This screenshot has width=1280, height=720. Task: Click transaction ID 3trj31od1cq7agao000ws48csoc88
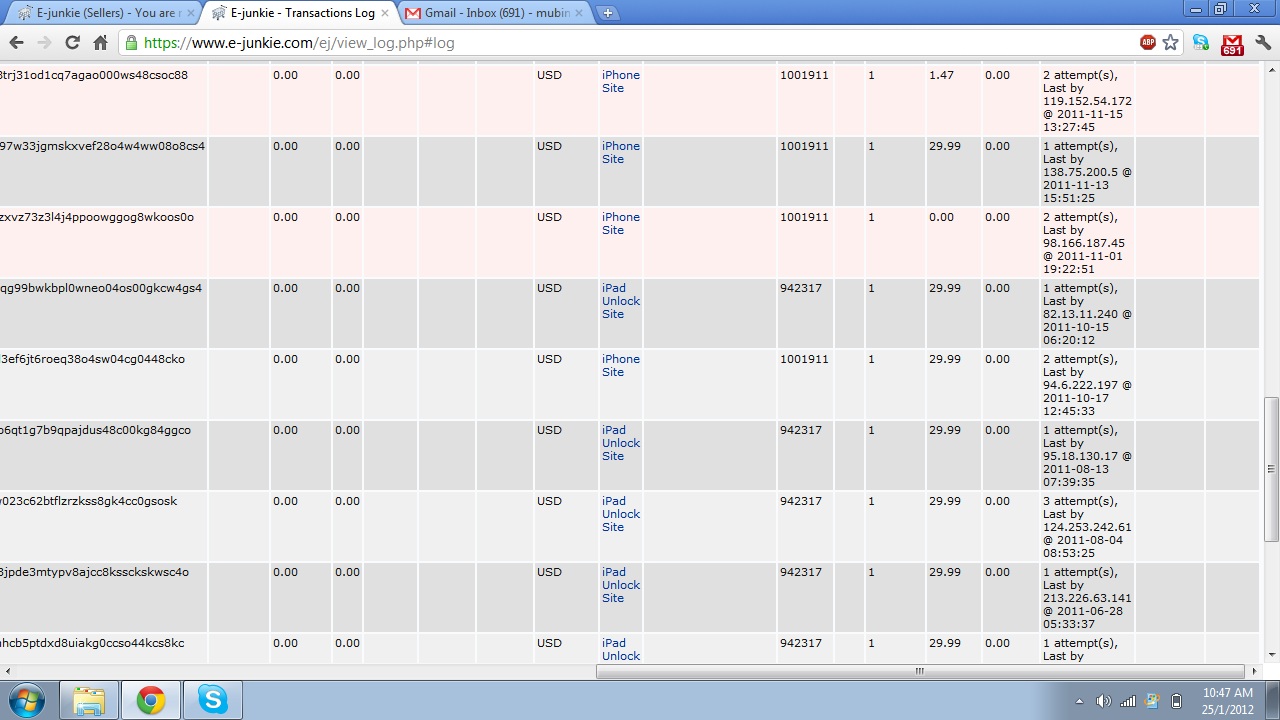94,75
